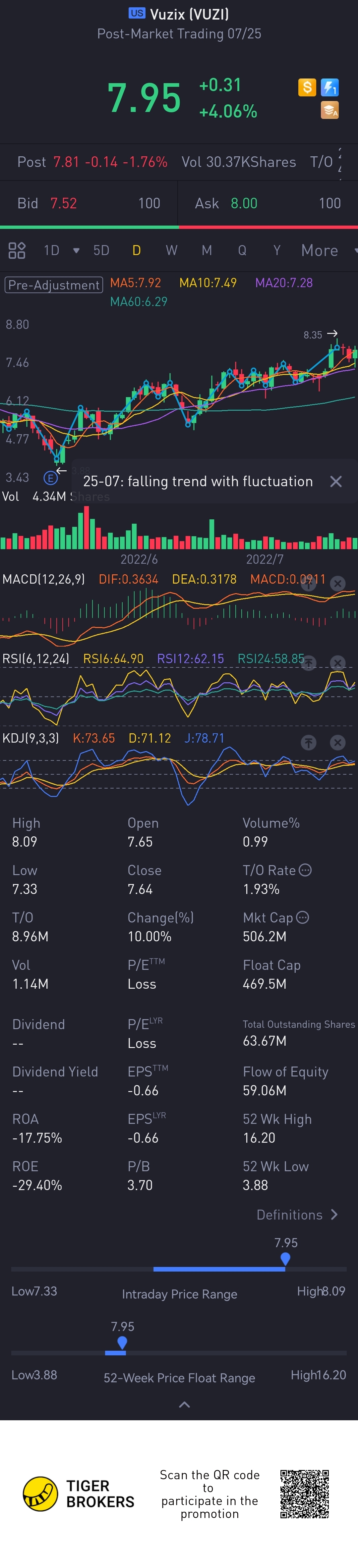Tap the Post 7.81 post-market price
Viewport: 358px width, 1568px height.
tap(66, 162)
